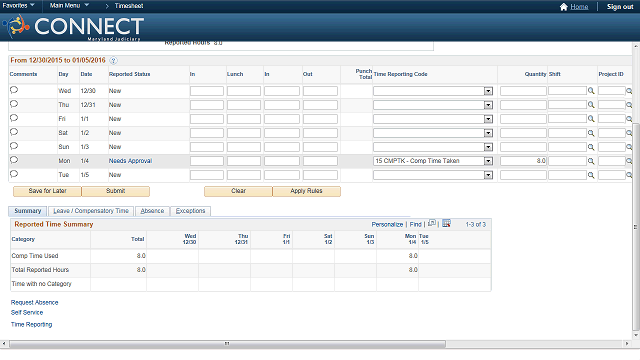Click Shift lookup magnifier in Tue 1/5 row
The image size is (640, 360).
click(x=591, y=175)
